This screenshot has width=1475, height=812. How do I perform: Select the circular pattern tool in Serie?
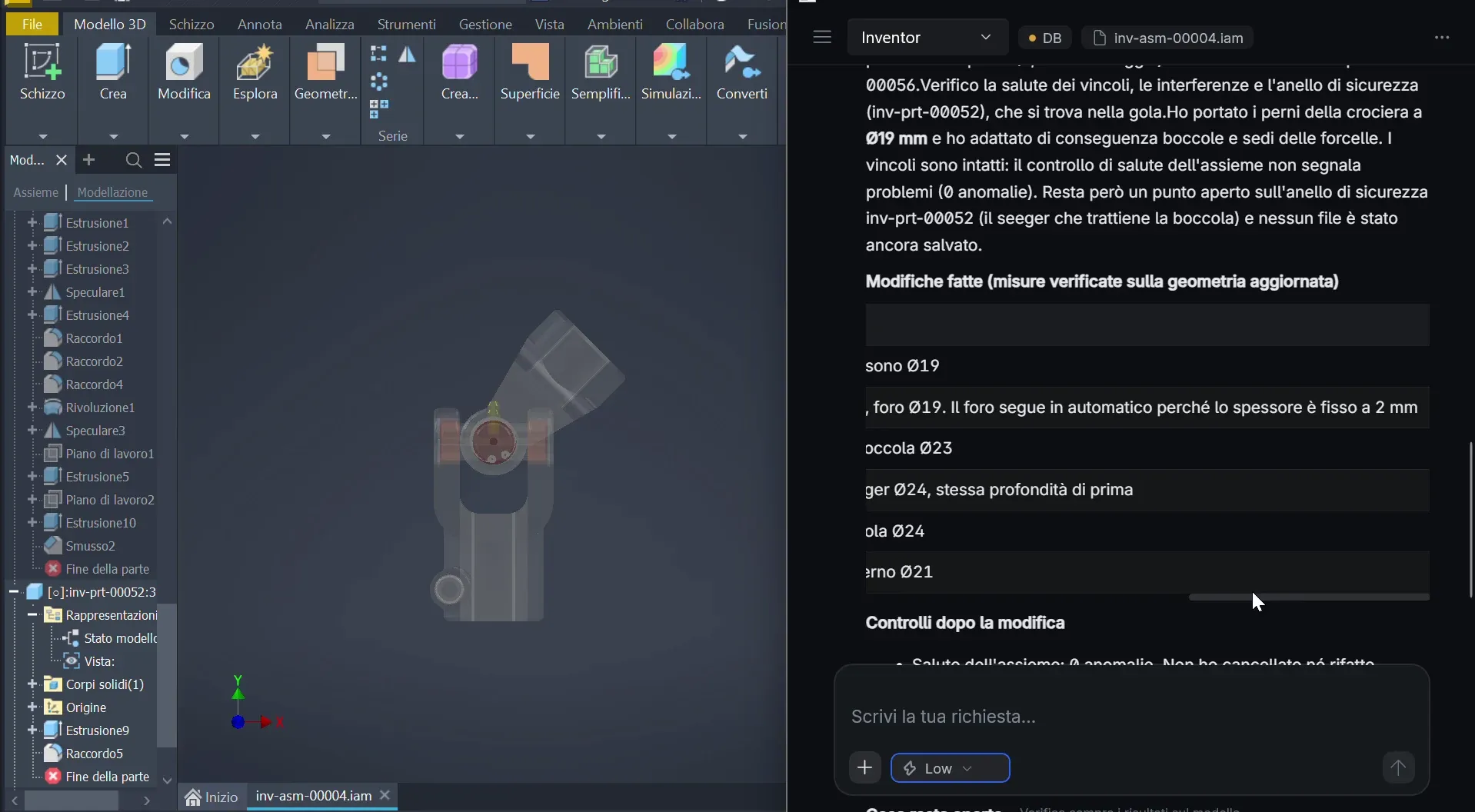point(378,81)
